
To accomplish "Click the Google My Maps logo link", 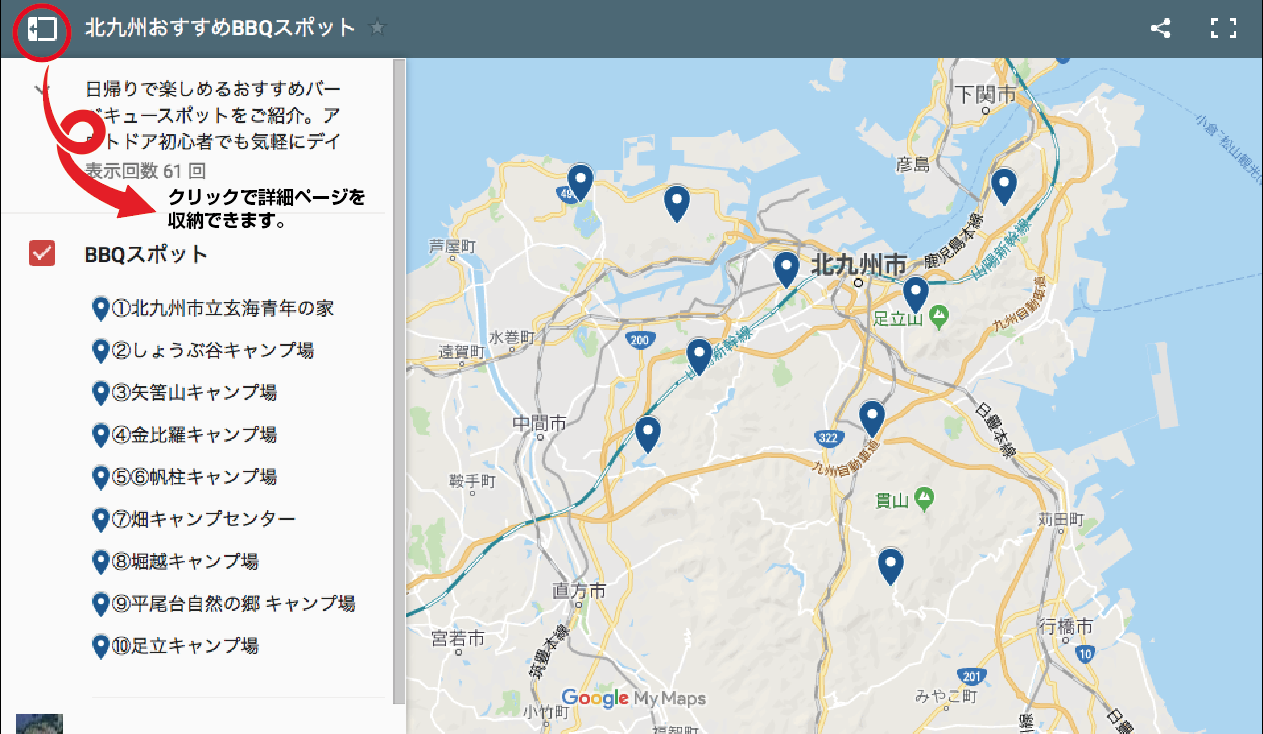I will pos(633,698).
